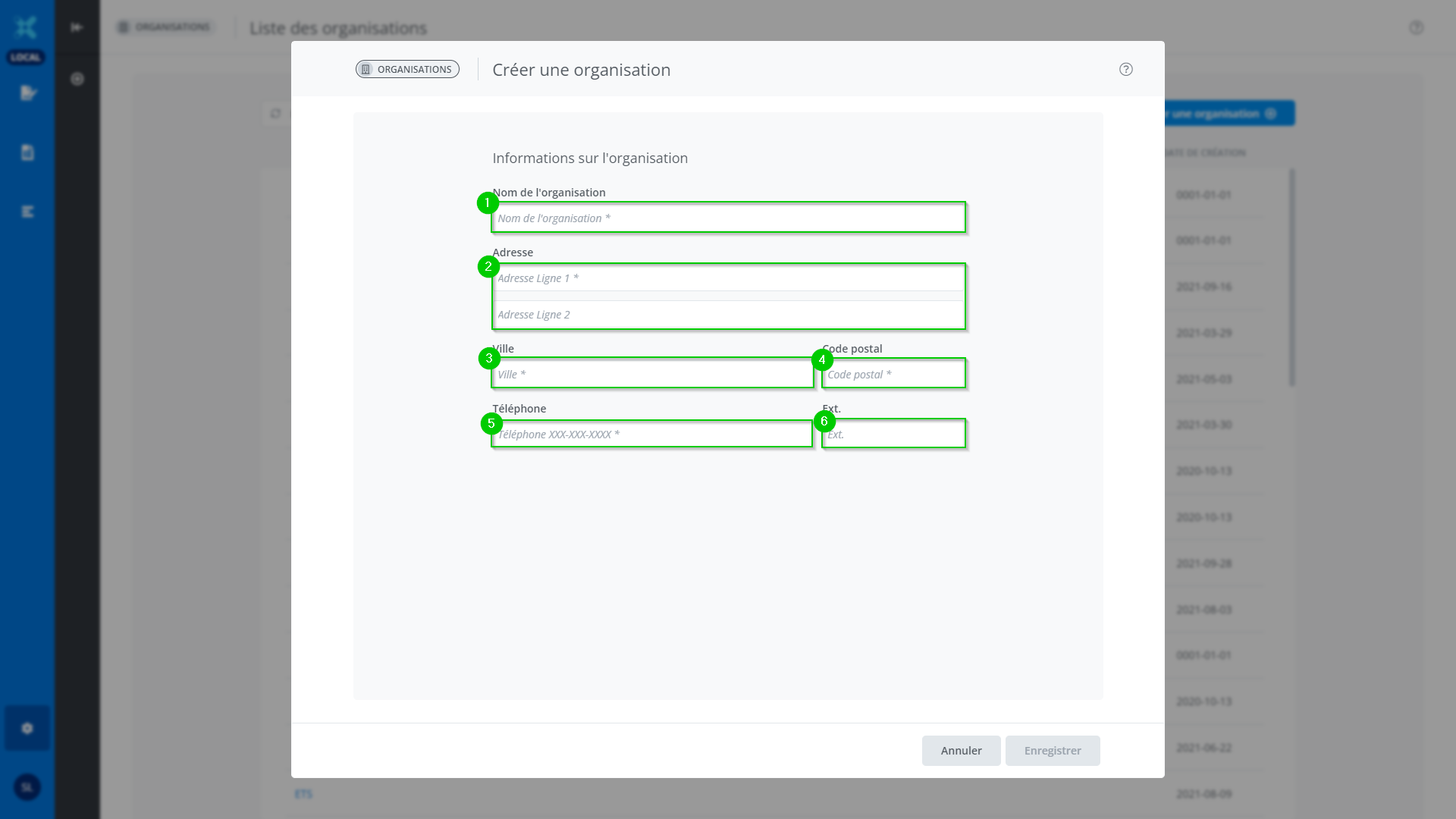The height and width of the screenshot is (819, 1456).
Task: Open the settings gear in sidebar
Action: [x=27, y=728]
